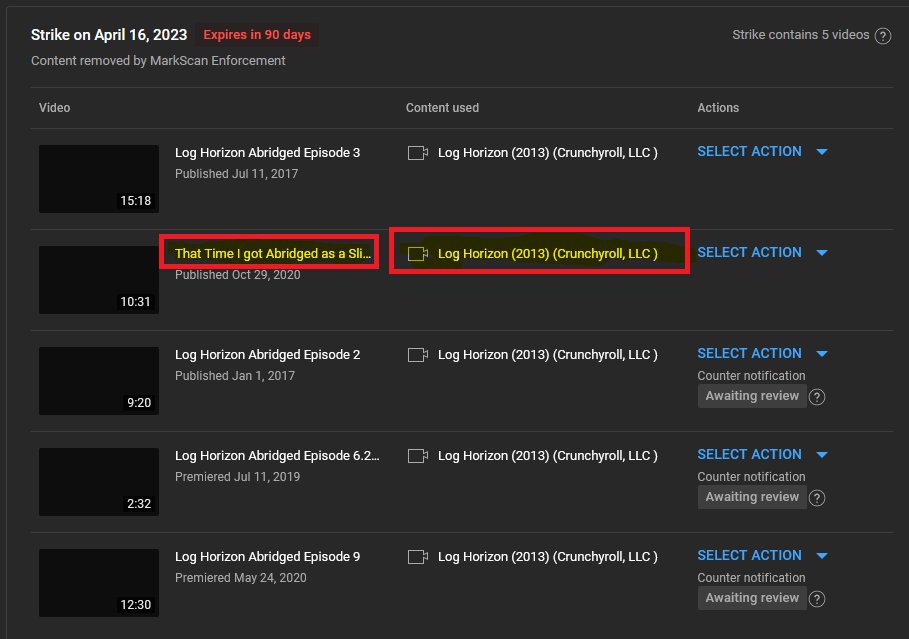Click SELECT ACTION text for Episode 6.2
Viewport: 909px width, 639px height.
(x=750, y=454)
